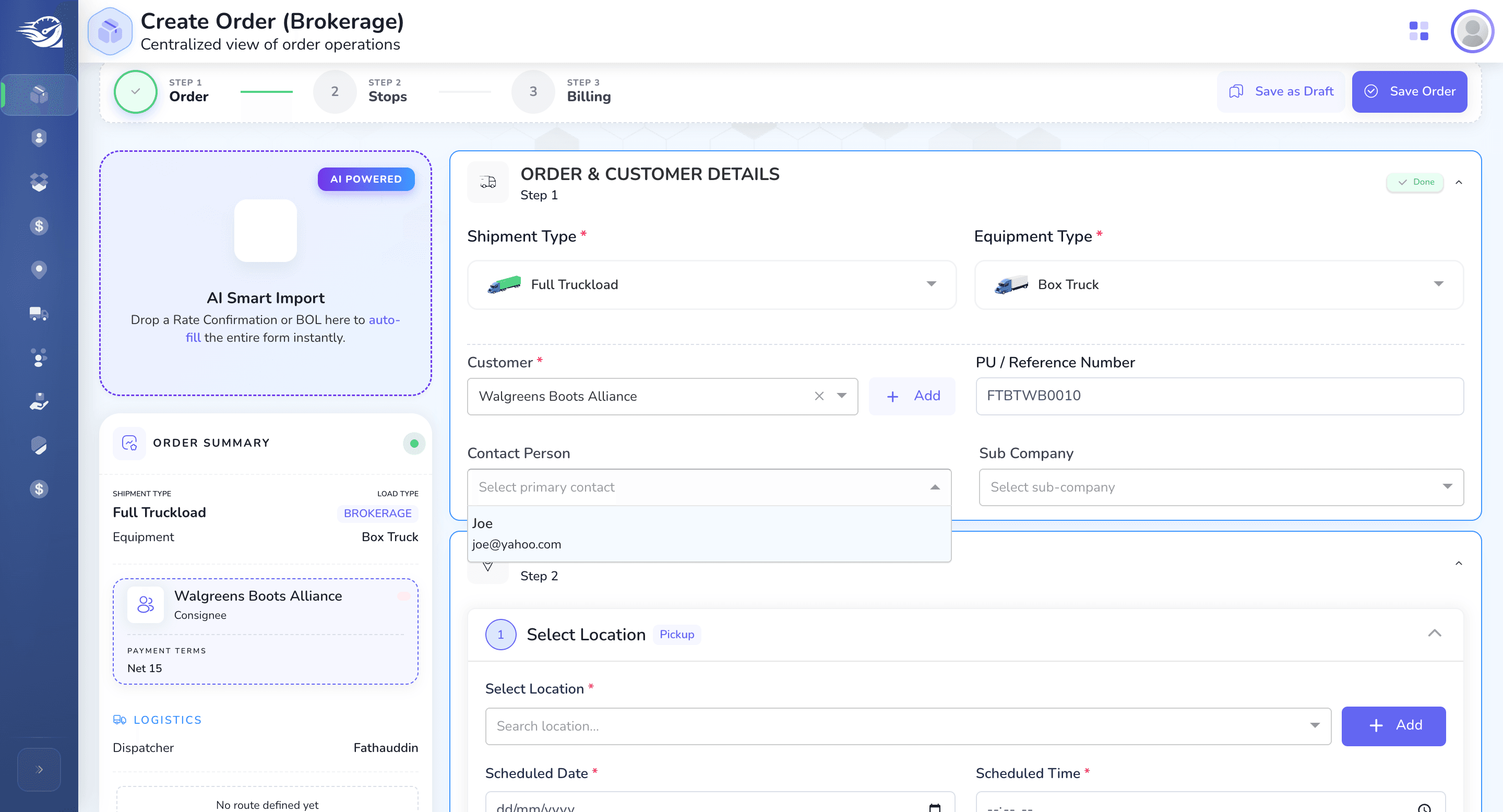Screen dimensions: 1503x812
Task: Add a new location with blue Add button
Action: point(1393,726)
